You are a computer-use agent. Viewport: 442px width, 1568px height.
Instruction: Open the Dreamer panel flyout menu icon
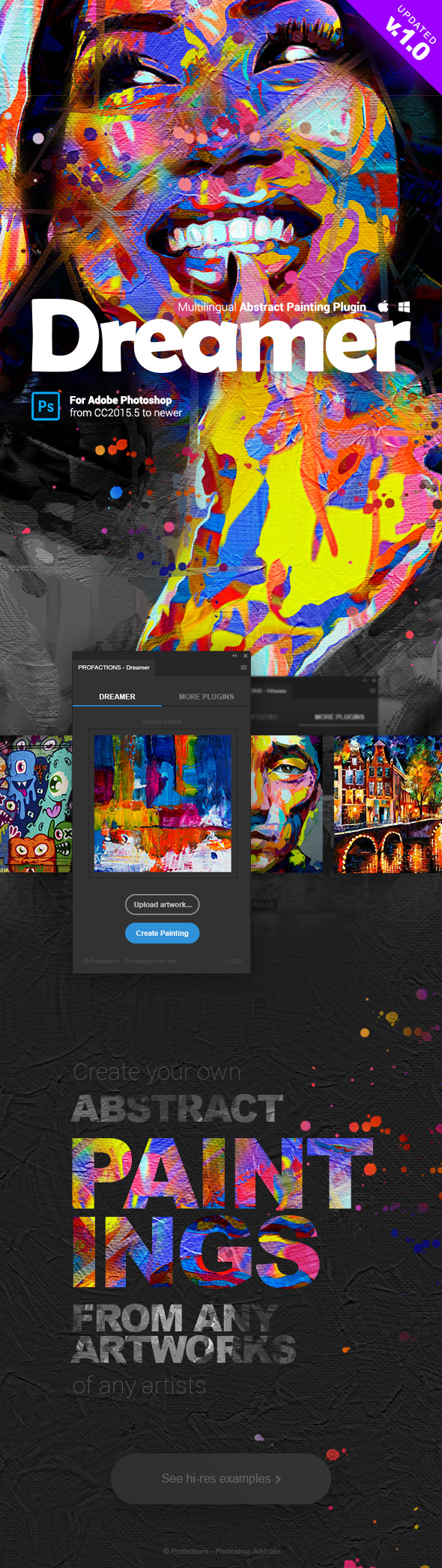coord(243,667)
